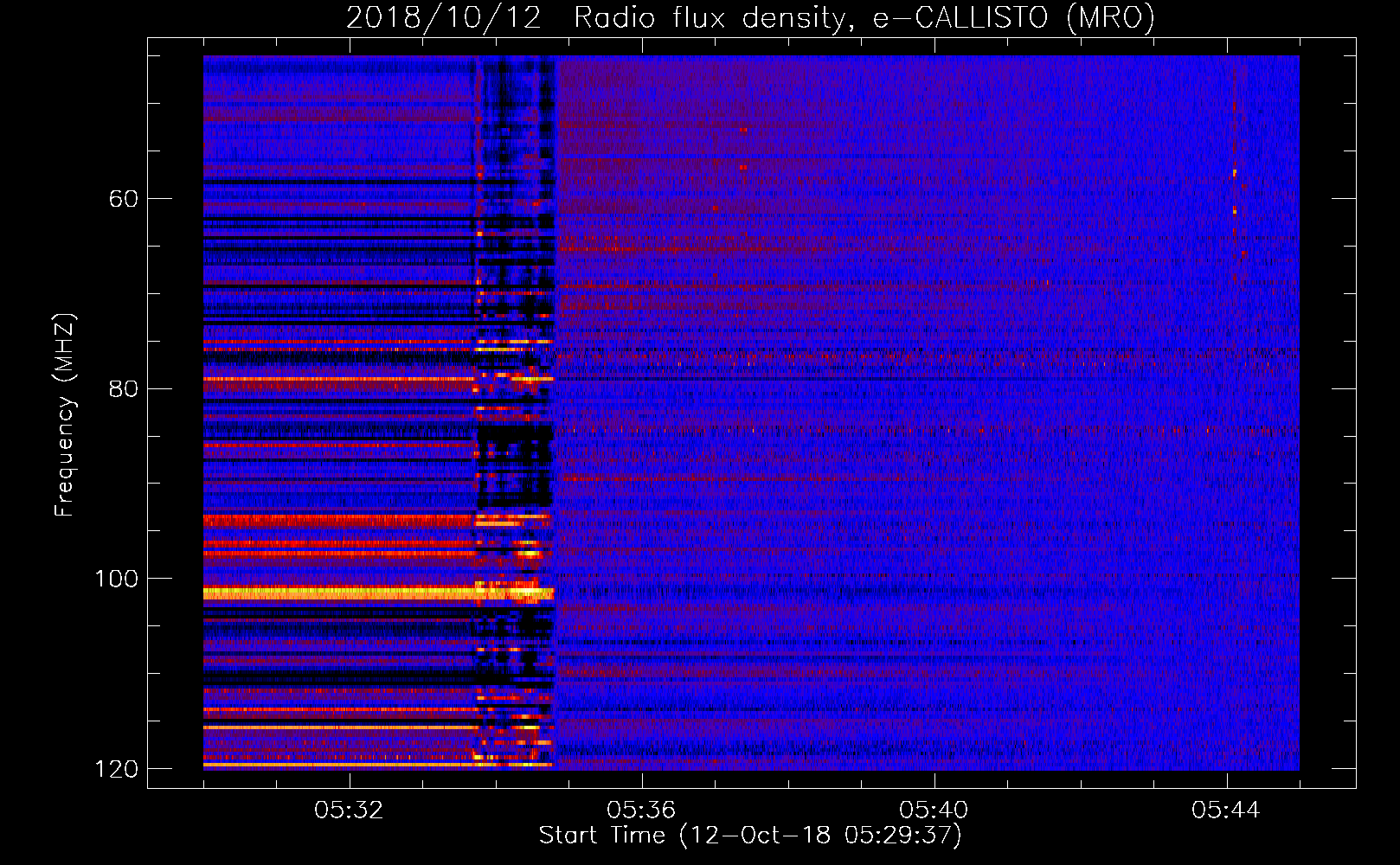The height and width of the screenshot is (865, 1400).
Task: Click the 100 frequency tick label
Action: click(116, 579)
